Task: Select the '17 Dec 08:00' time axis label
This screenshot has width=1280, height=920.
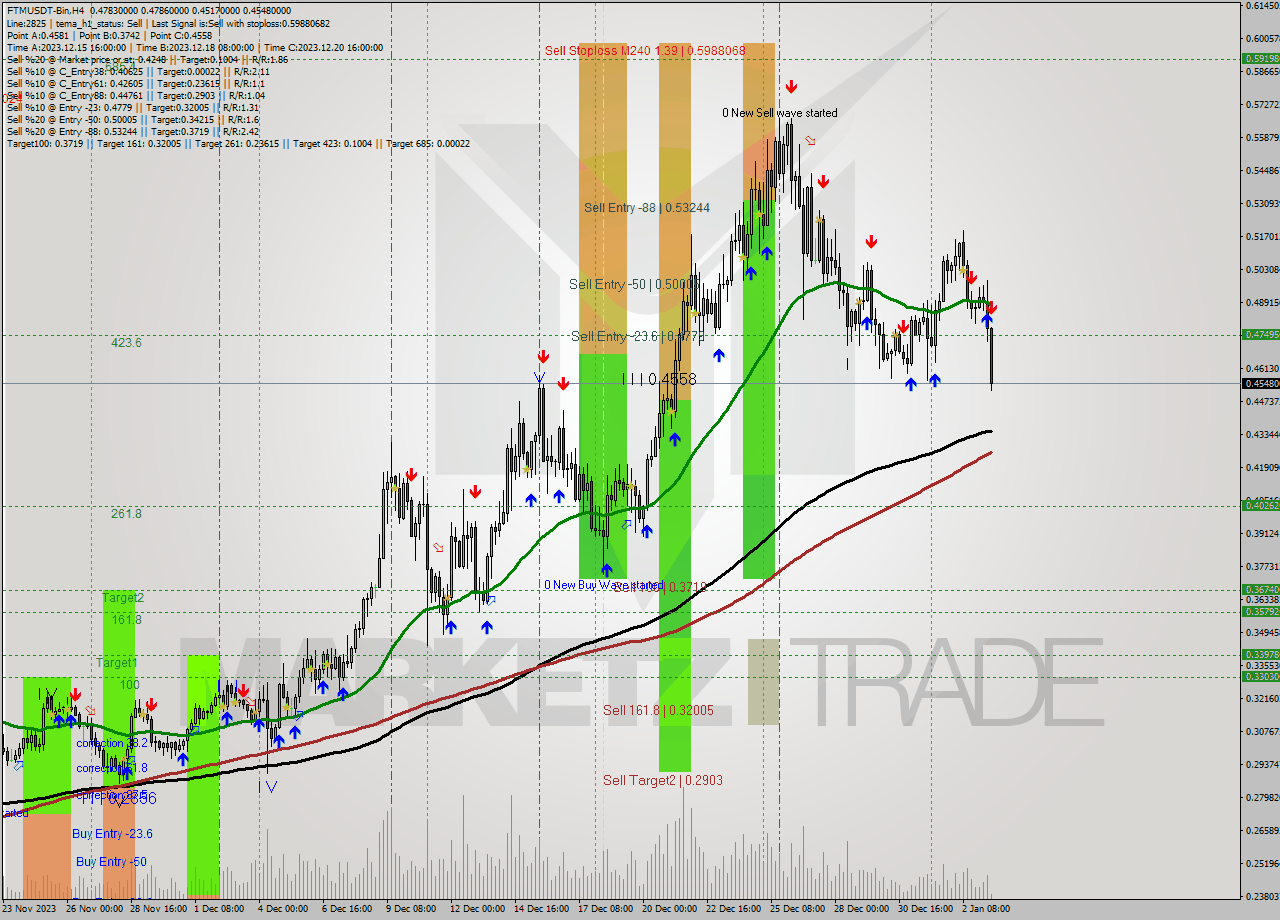Action: (x=605, y=909)
